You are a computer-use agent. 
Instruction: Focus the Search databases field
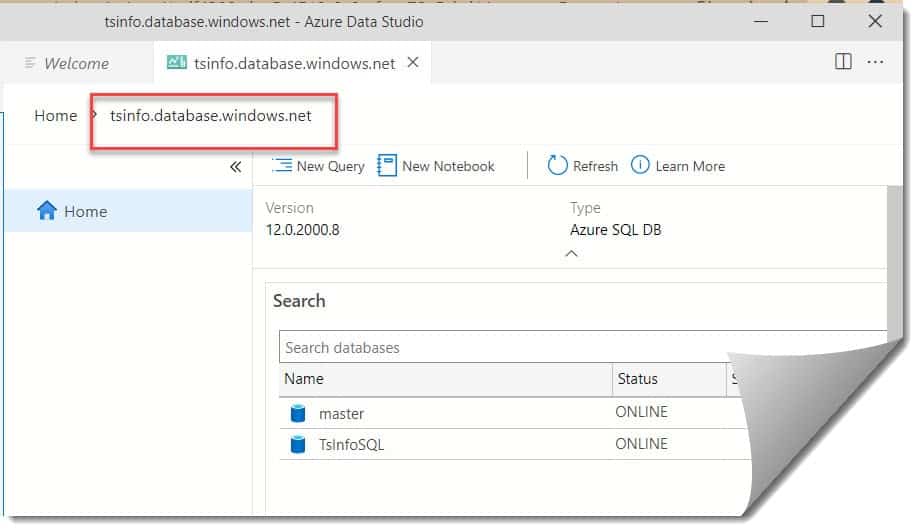583,347
